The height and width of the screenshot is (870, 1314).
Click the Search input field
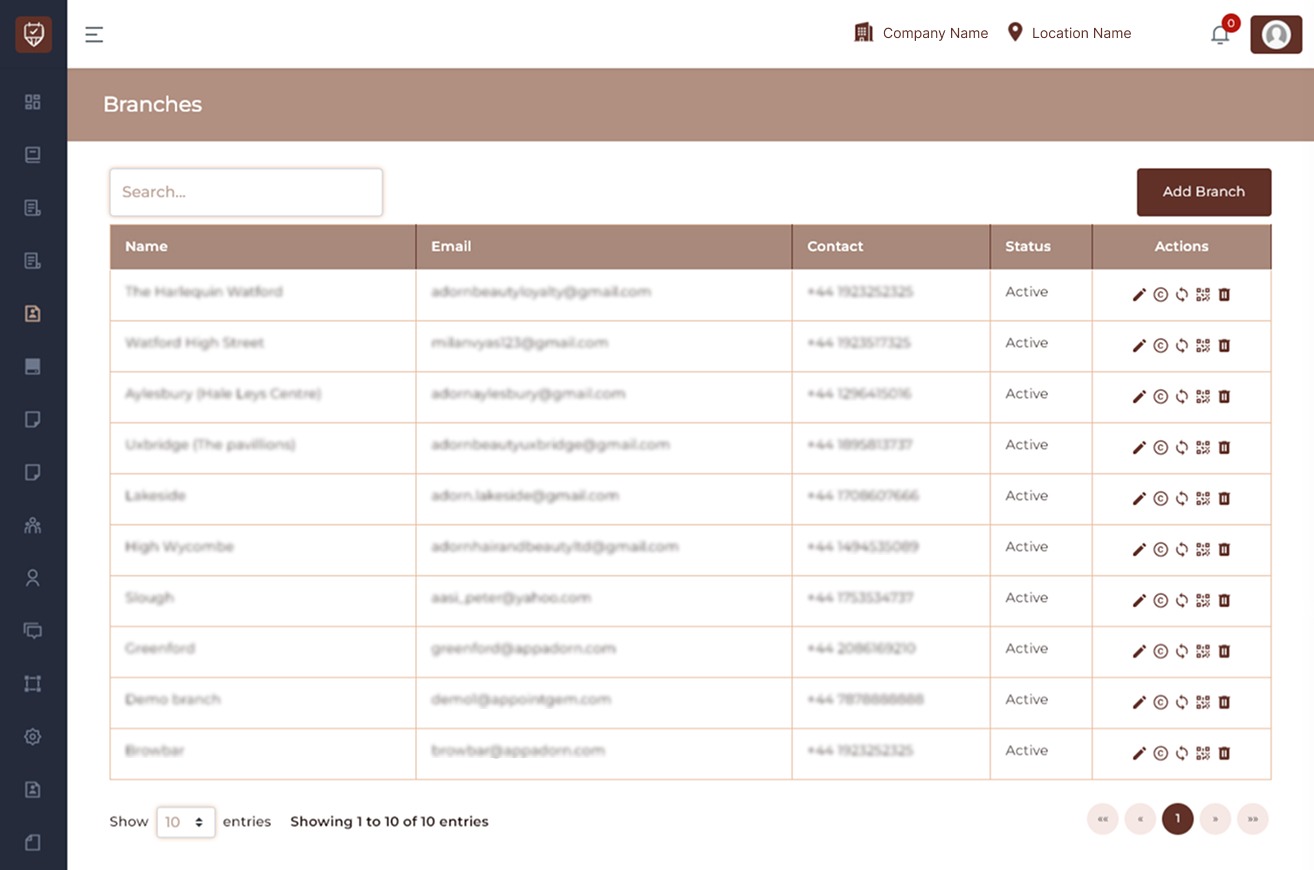pyautogui.click(x=246, y=192)
